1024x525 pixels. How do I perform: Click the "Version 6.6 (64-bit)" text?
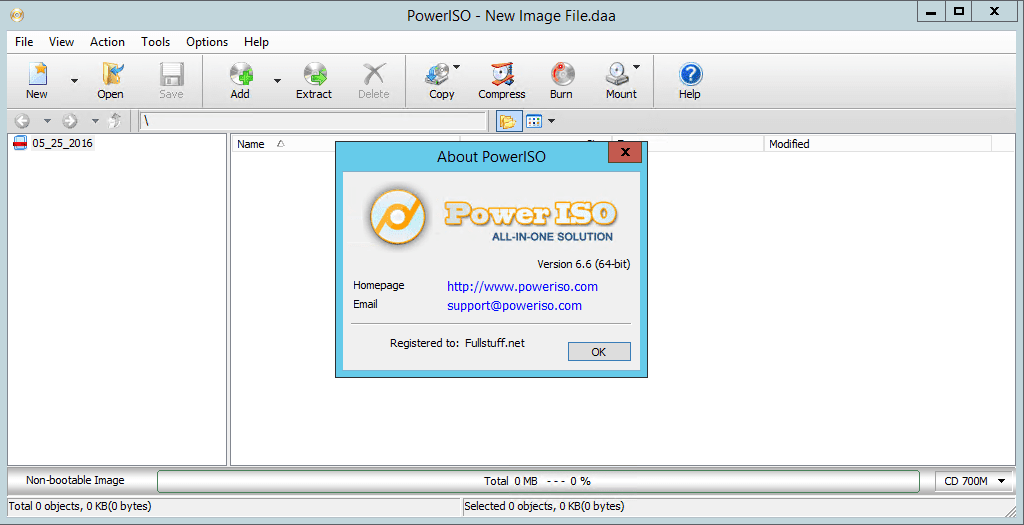pyautogui.click(x=584, y=264)
